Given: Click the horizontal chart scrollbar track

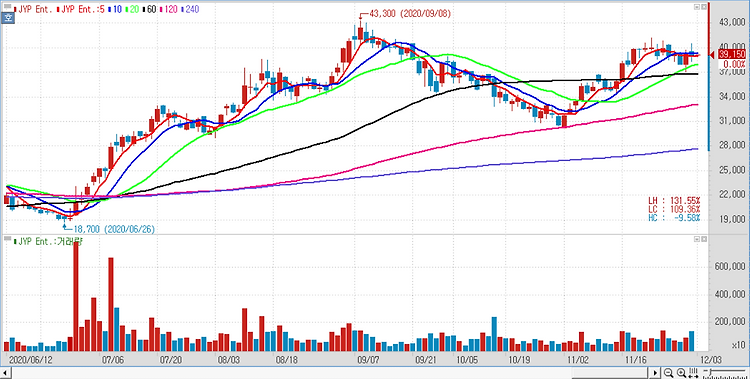Looking at the screenshot, I should [331, 373].
